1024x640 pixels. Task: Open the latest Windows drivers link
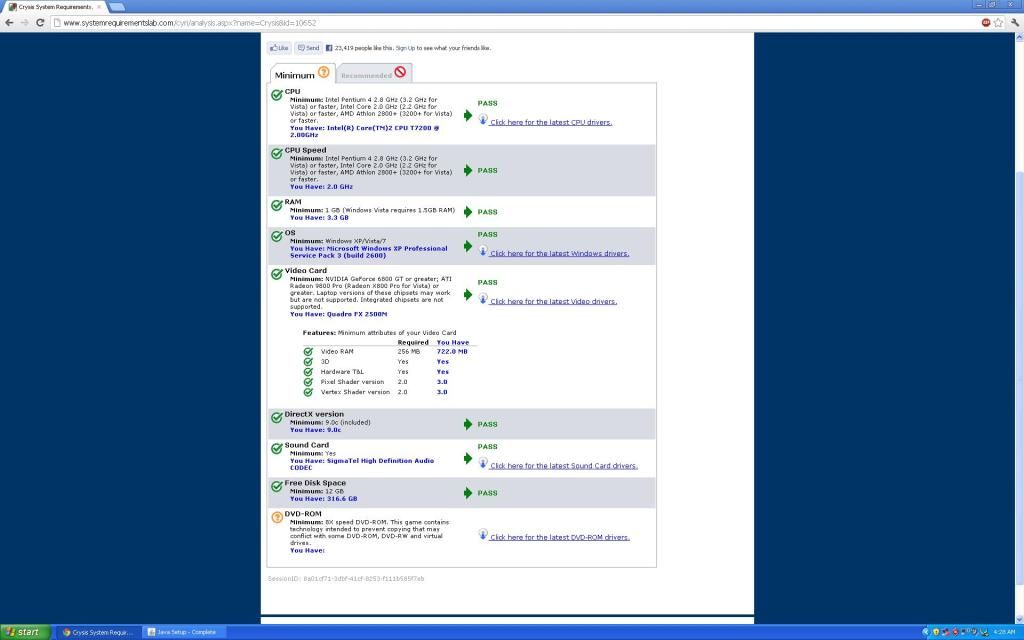pos(559,254)
